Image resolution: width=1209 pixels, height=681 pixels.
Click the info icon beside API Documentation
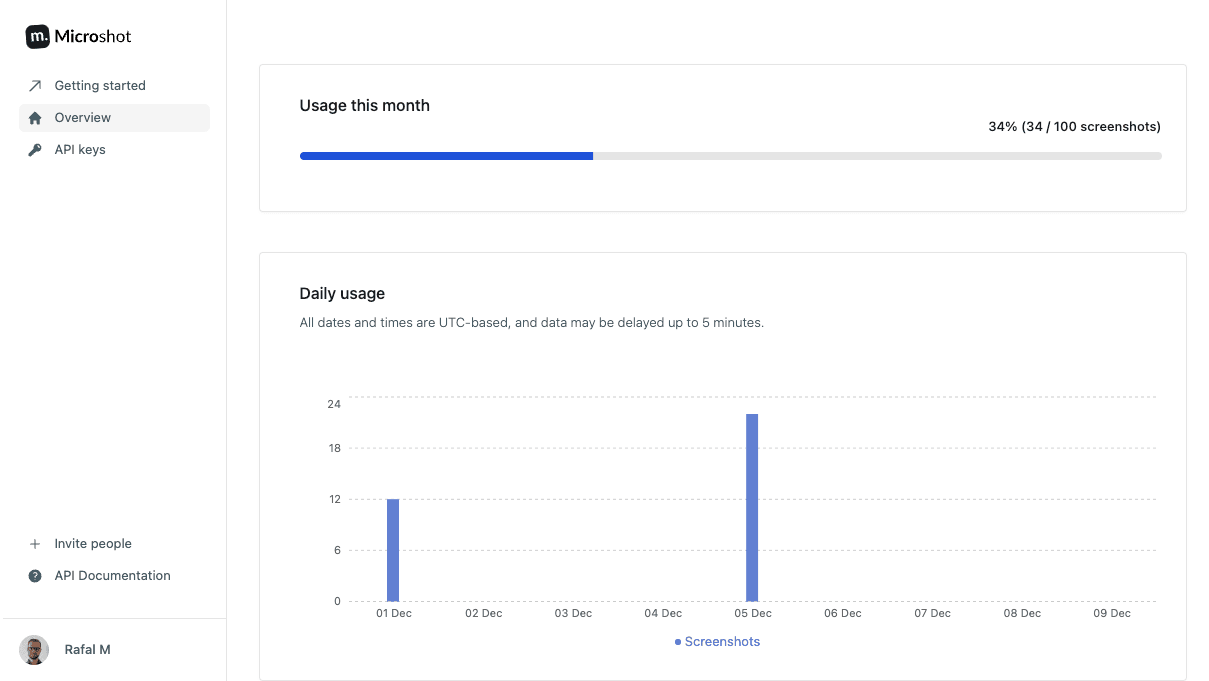34,575
